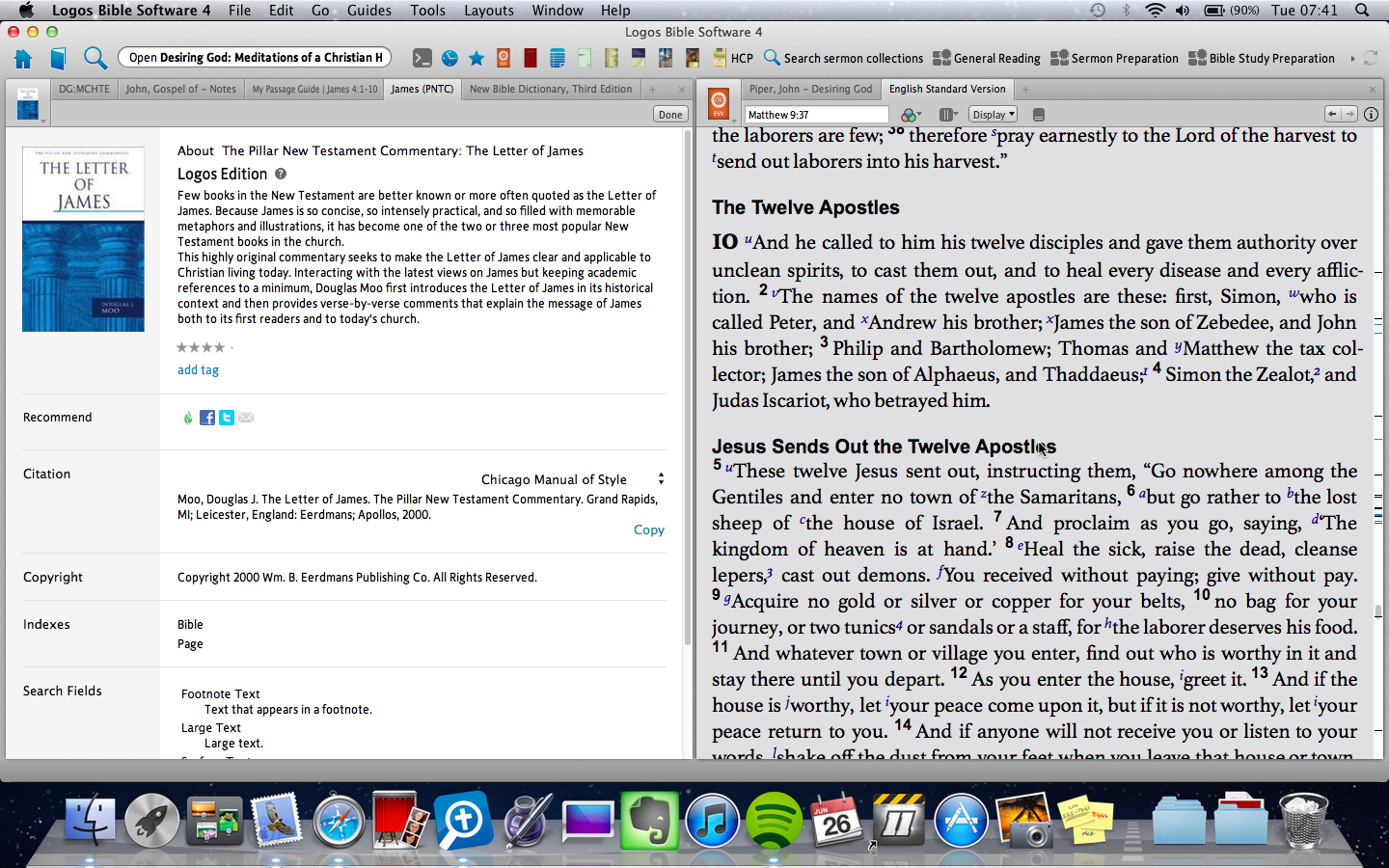Open the dark red book shortcut
The image size is (1389, 868).
click(x=531, y=58)
